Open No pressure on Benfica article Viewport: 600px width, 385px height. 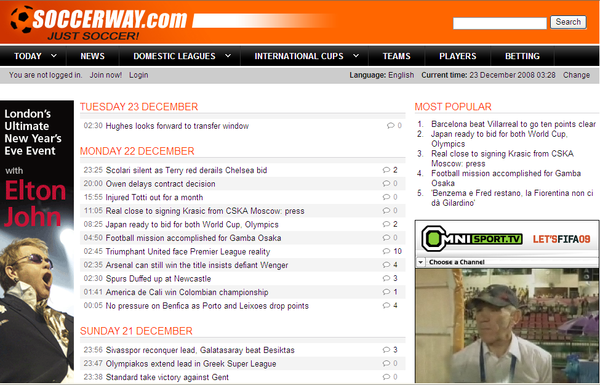click(207, 306)
